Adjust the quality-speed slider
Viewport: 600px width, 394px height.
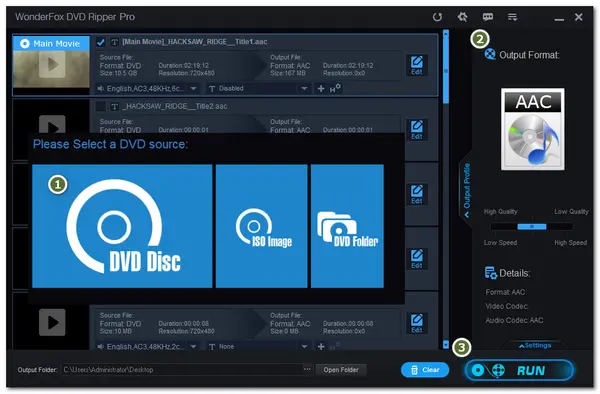tap(532, 227)
